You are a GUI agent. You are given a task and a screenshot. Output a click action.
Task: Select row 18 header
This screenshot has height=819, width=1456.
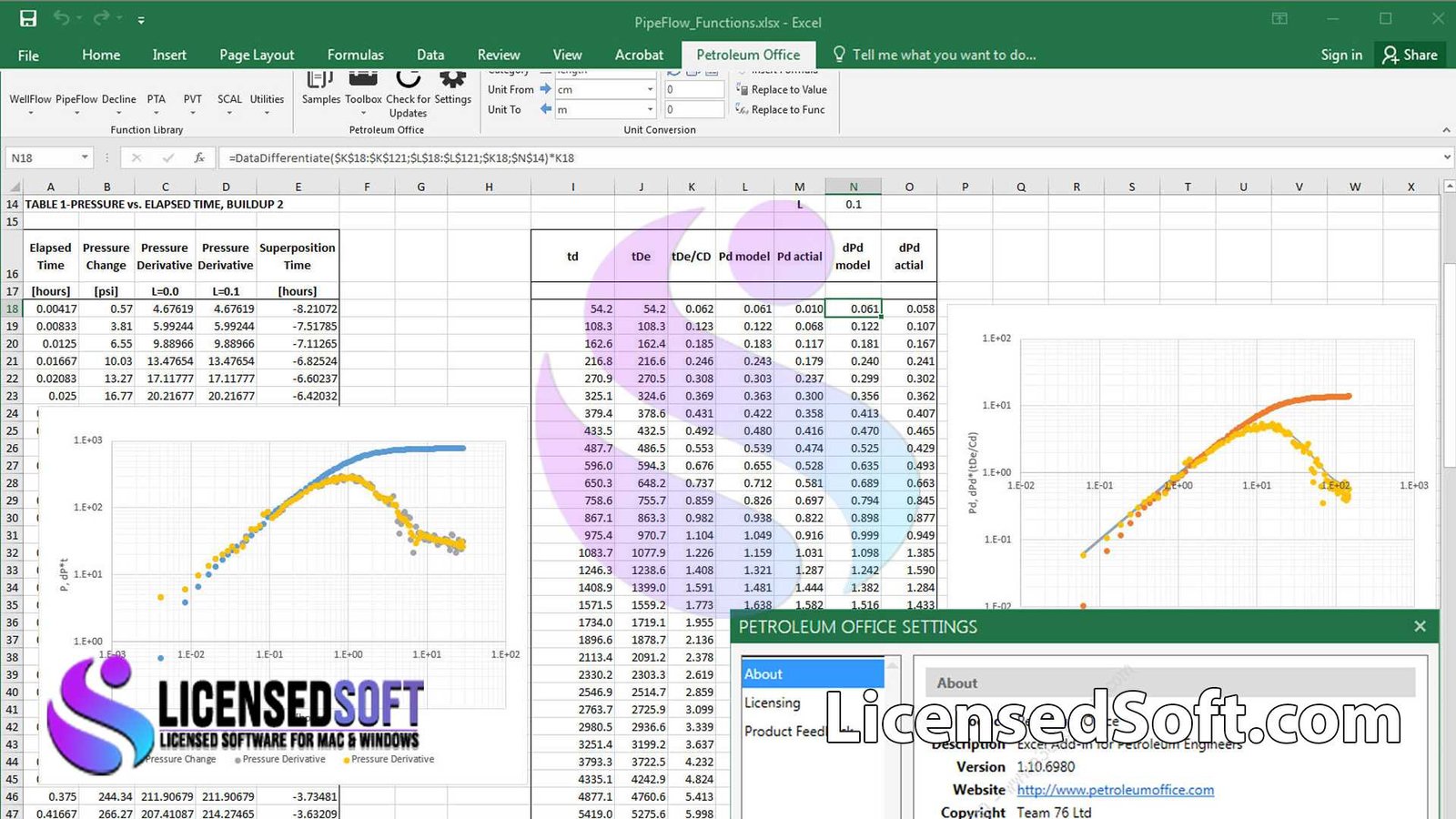pyautogui.click(x=12, y=308)
